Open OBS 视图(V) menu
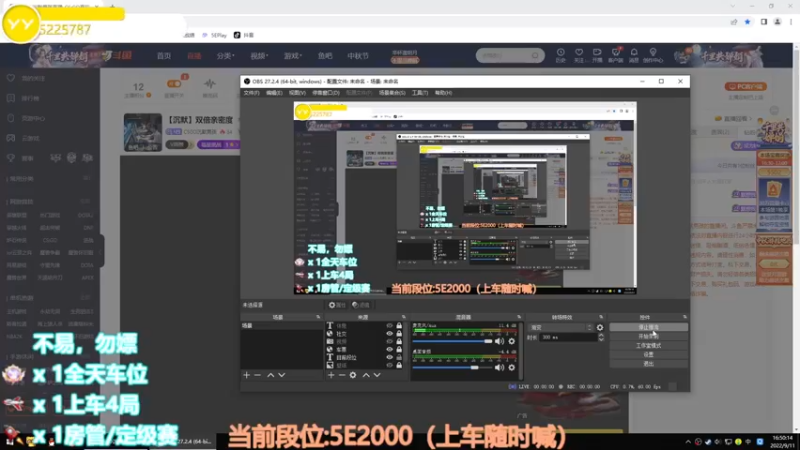Viewport: 800px width, 450px height. [297, 93]
